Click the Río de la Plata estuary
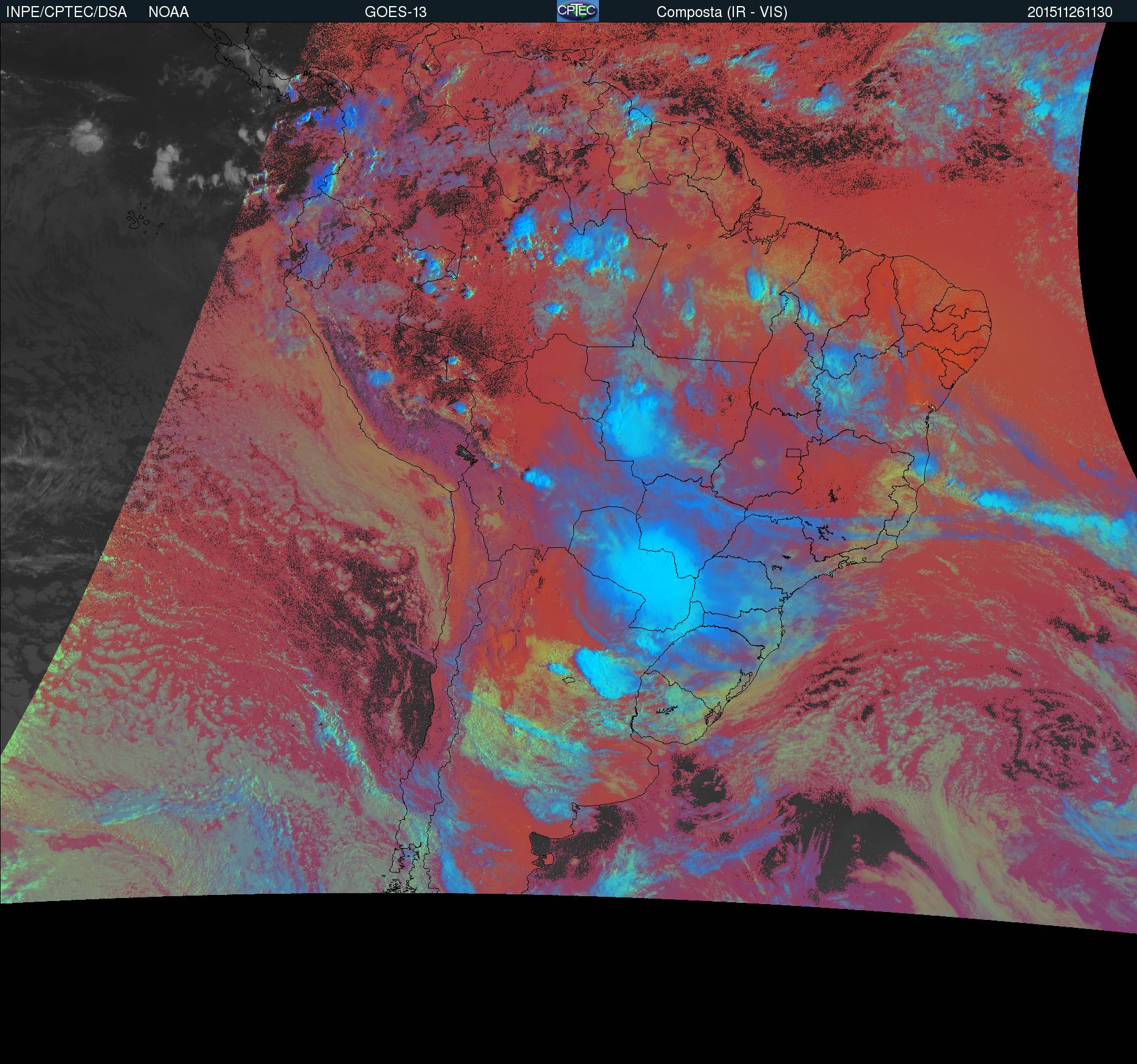Screen dimensions: 1137x1064 click(x=660, y=754)
